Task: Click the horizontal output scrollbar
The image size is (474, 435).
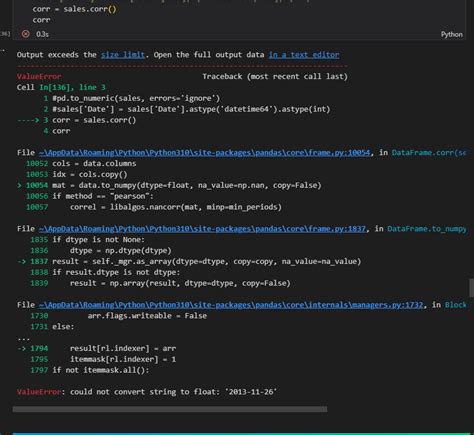Action: (170, 409)
